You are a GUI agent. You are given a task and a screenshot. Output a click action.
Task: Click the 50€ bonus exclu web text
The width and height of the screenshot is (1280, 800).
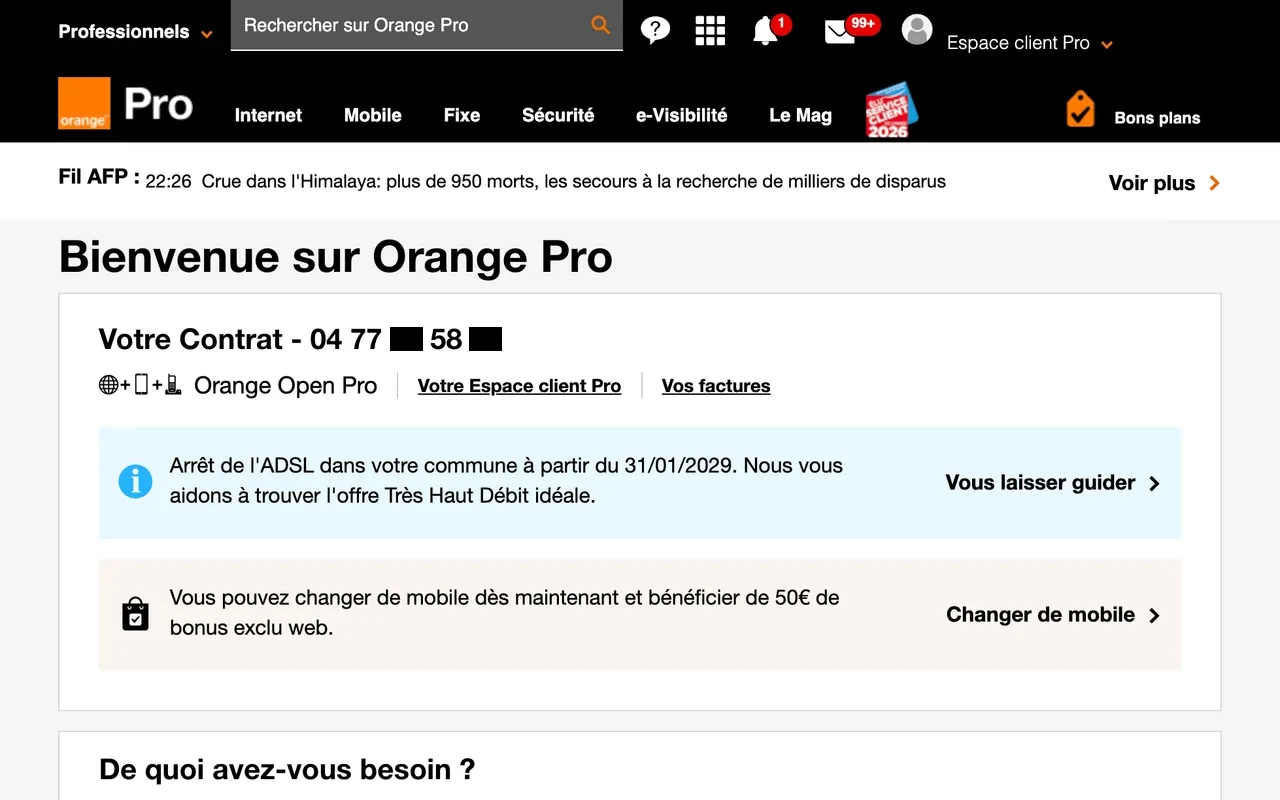pyautogui.click(x=504, y=613)
